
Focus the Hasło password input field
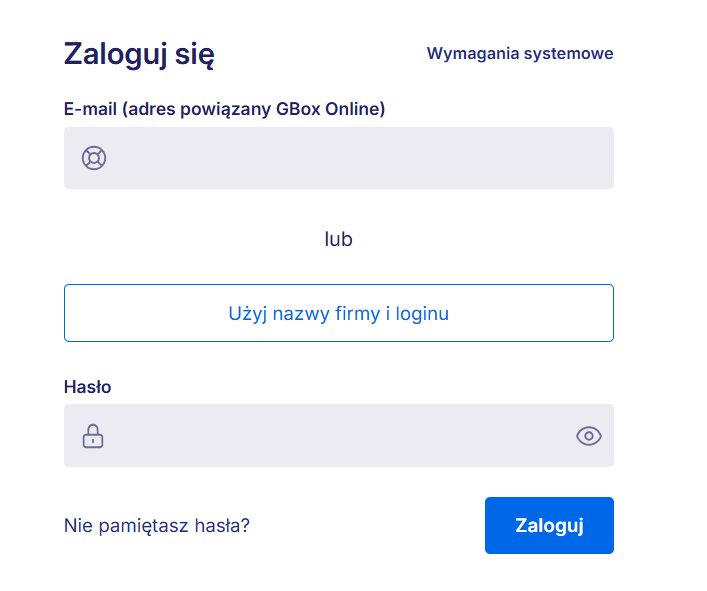point(330,436)
